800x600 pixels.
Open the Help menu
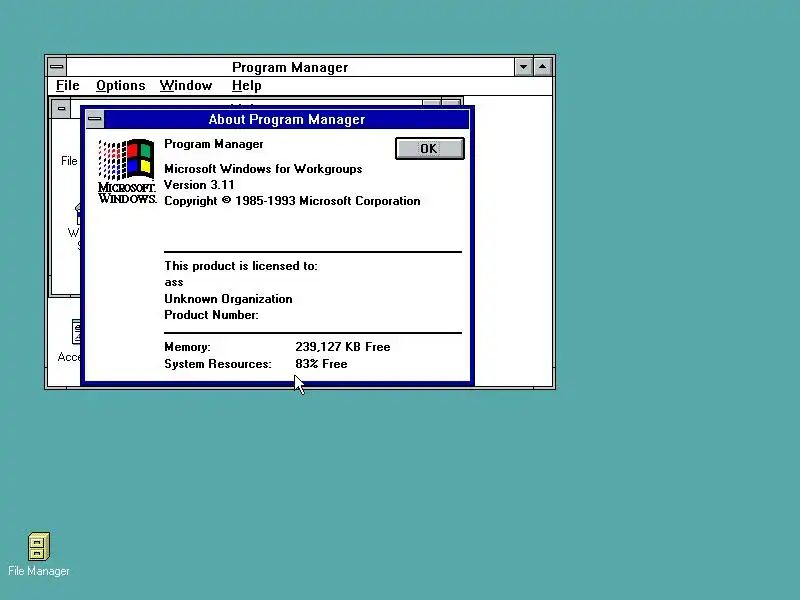click(x=246, y=85)
